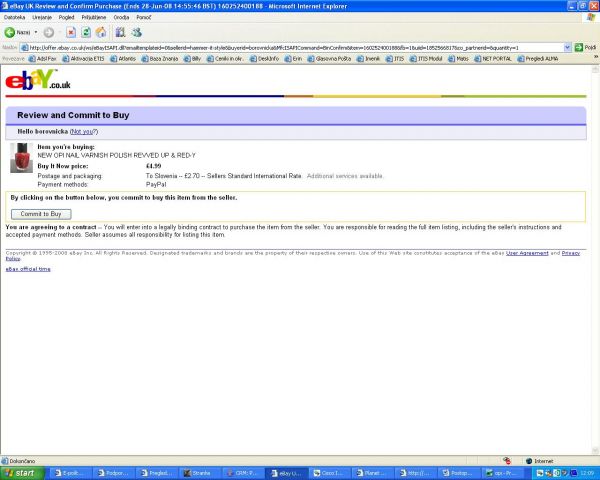Click the red Stop loading icon
Screen dimensions: 600x480
coord(71,33)
